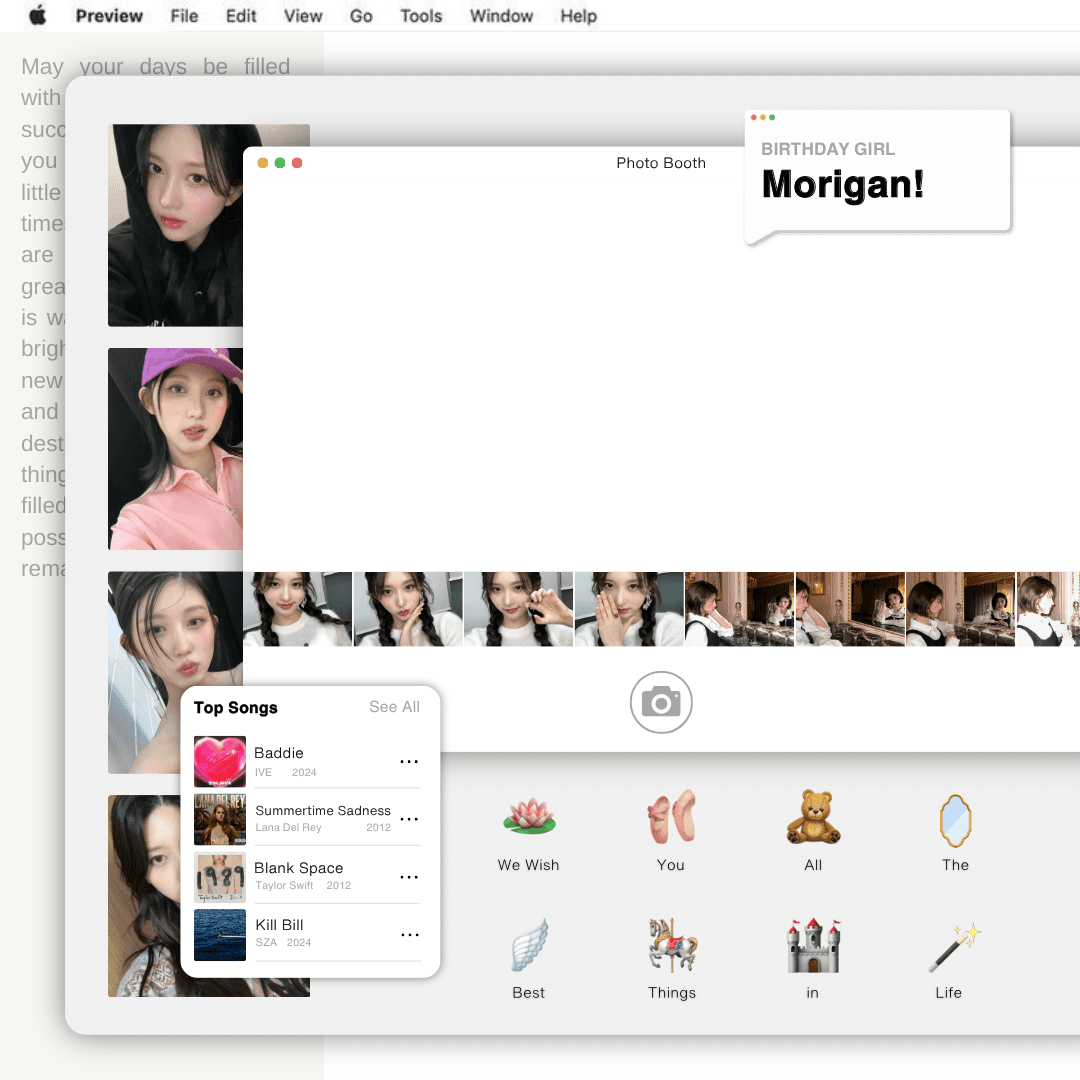The image size is (1080, 1080).
Task: Select the Kill Bill album cover
Action: 220,935
